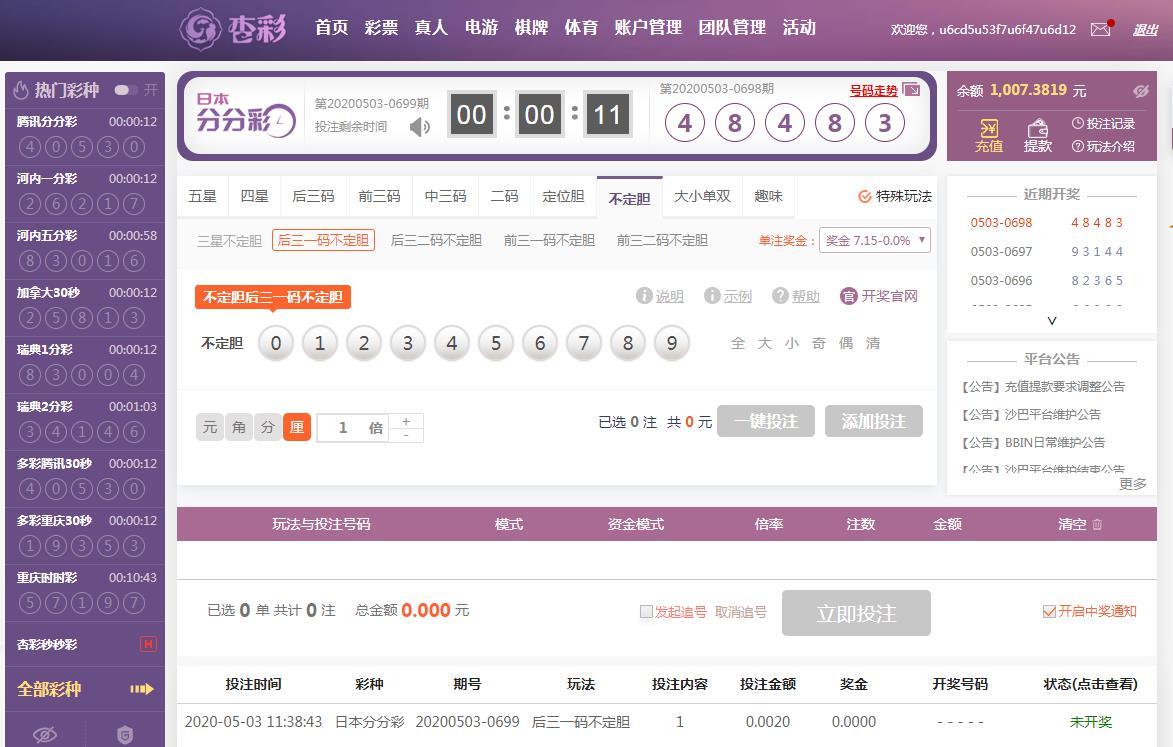Clear bet list with 清空 trash icon
This screenshot has width=1173, height=747.
click(1097, 524)
